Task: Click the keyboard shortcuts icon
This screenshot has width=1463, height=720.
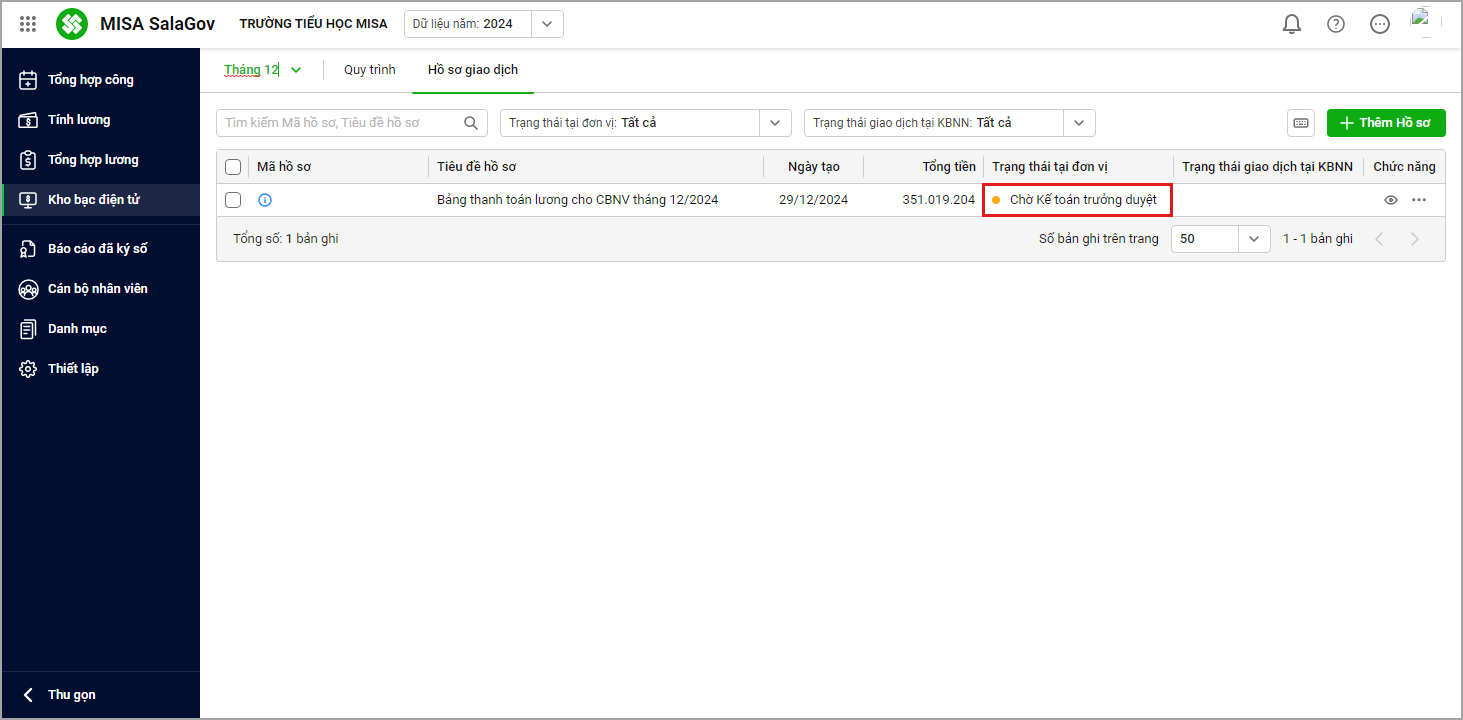Action: [1301, 123]
